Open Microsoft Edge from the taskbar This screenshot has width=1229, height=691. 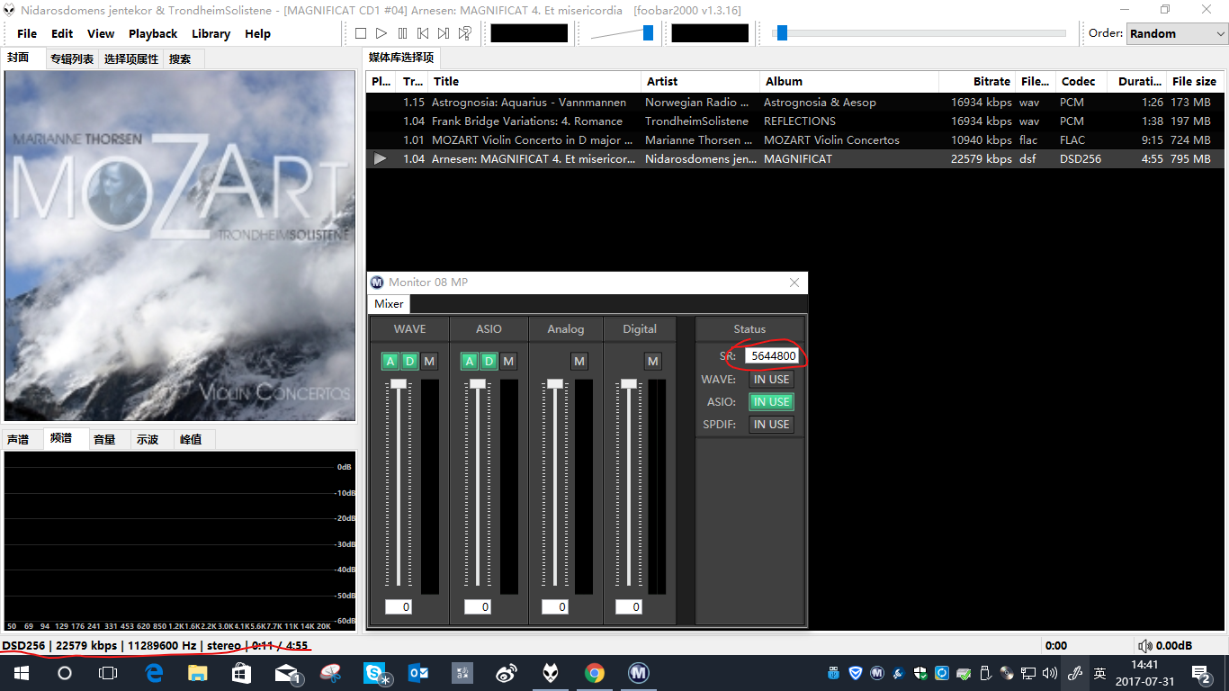click(x=154, y=673)
